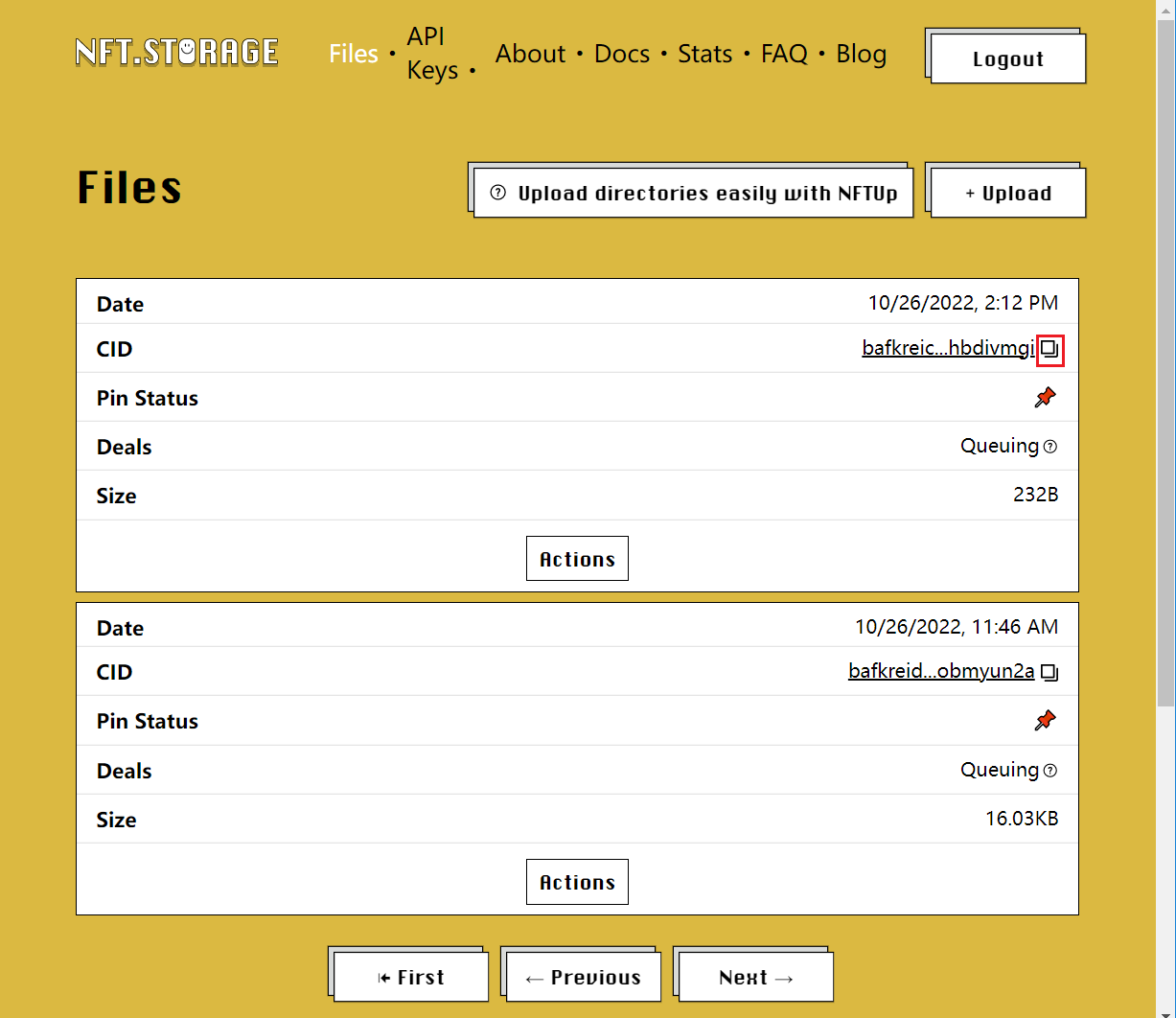The width and height of the screenshot is (1176, 1018).
Task: Click the Logout button
Action: point(1007,59)
